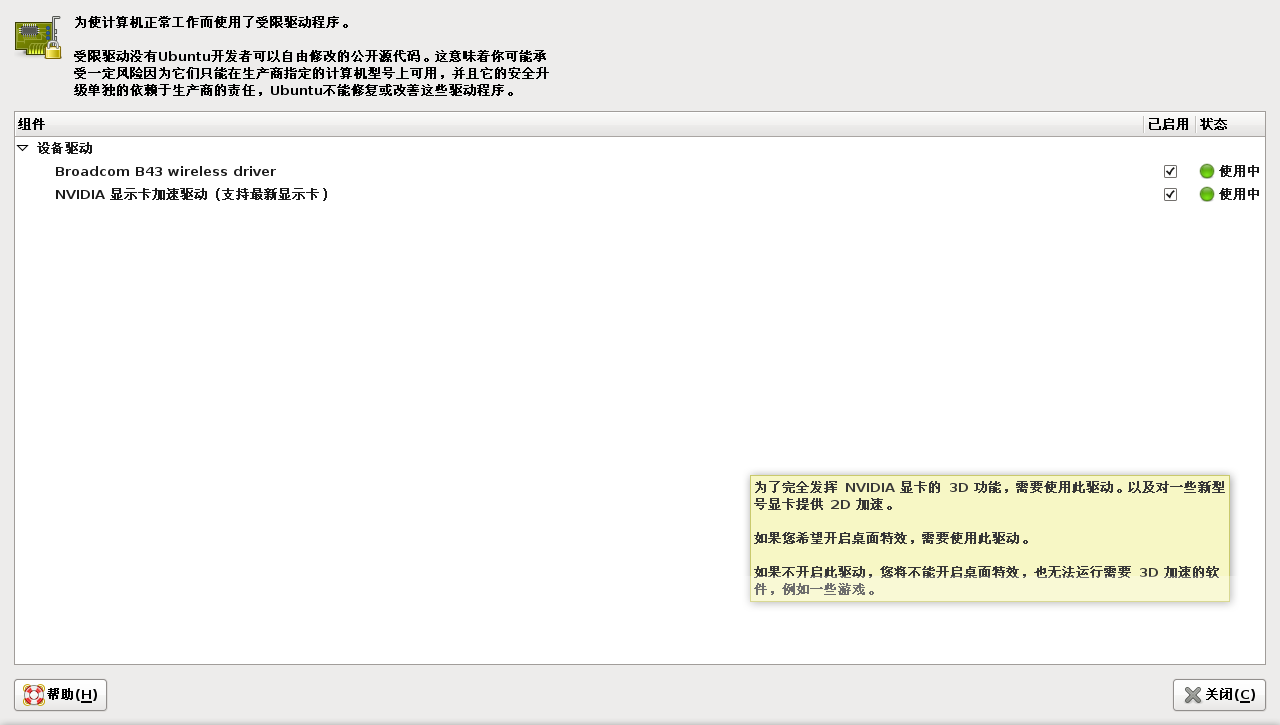Click the 状态 column header
This screenshot has width=1280, height=725.
[x=1230, y=124]
